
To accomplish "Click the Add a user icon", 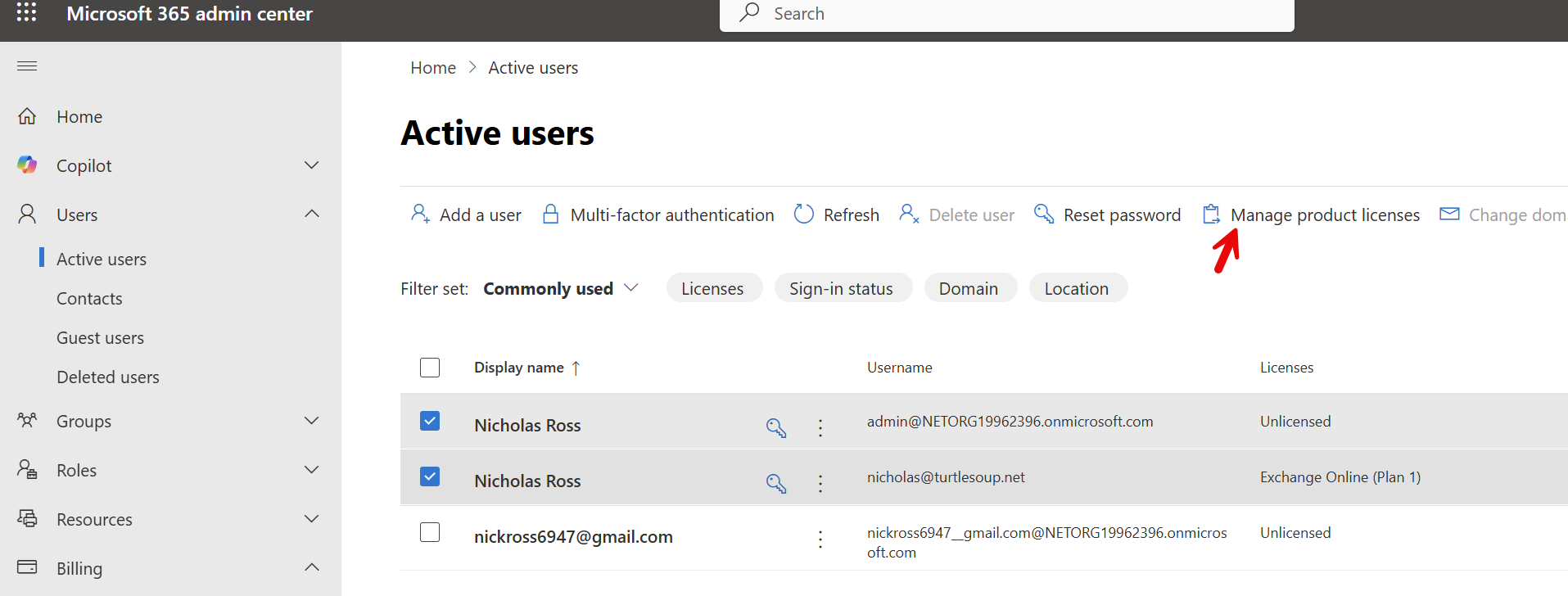I will [x=420, y=214].
